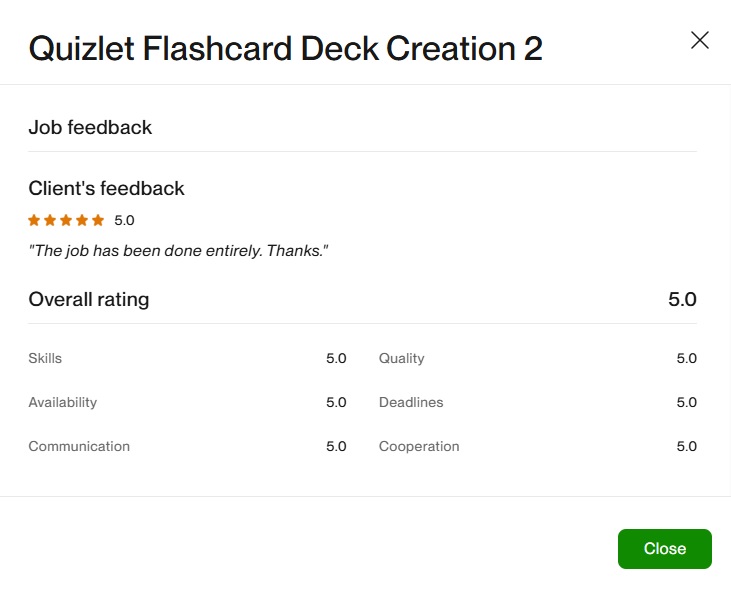Click the Cooperation rating label
This screenshot has height=599, width=731.
(x=419, y=446)
